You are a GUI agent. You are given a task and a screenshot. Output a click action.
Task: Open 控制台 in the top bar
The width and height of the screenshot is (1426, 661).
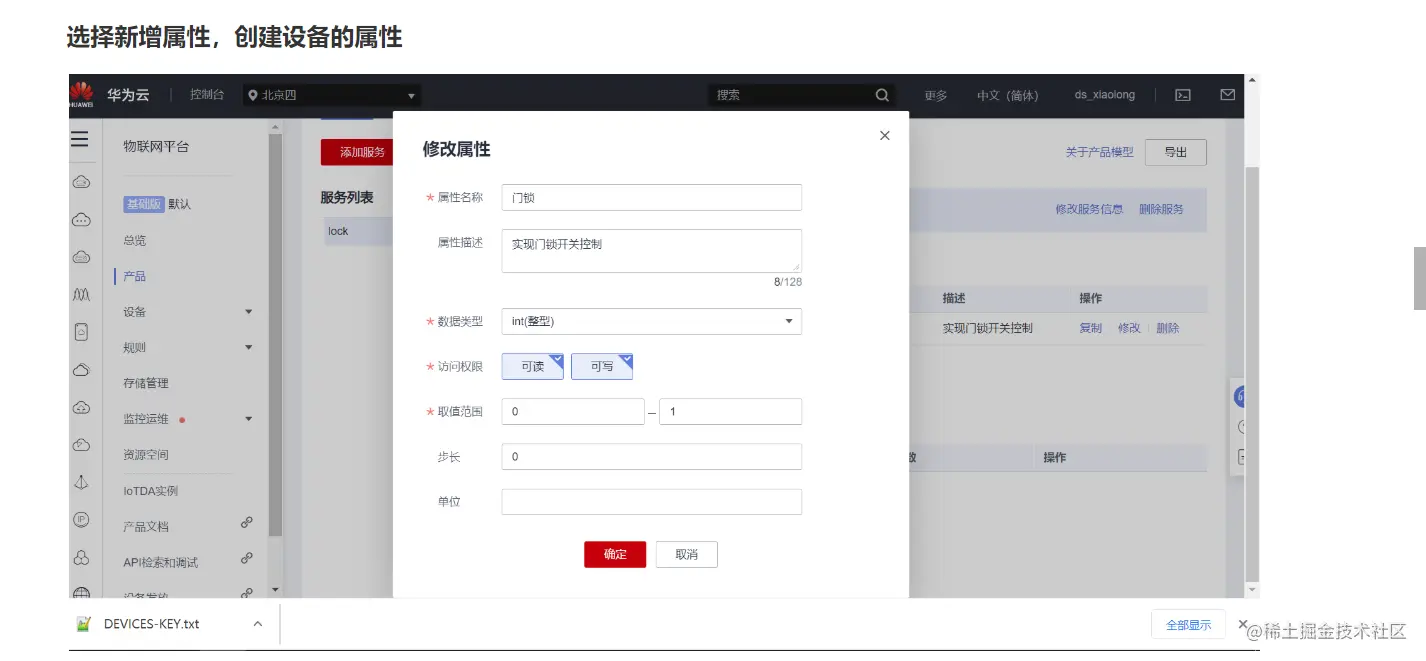pyautogui.click(x=207, y=95)
